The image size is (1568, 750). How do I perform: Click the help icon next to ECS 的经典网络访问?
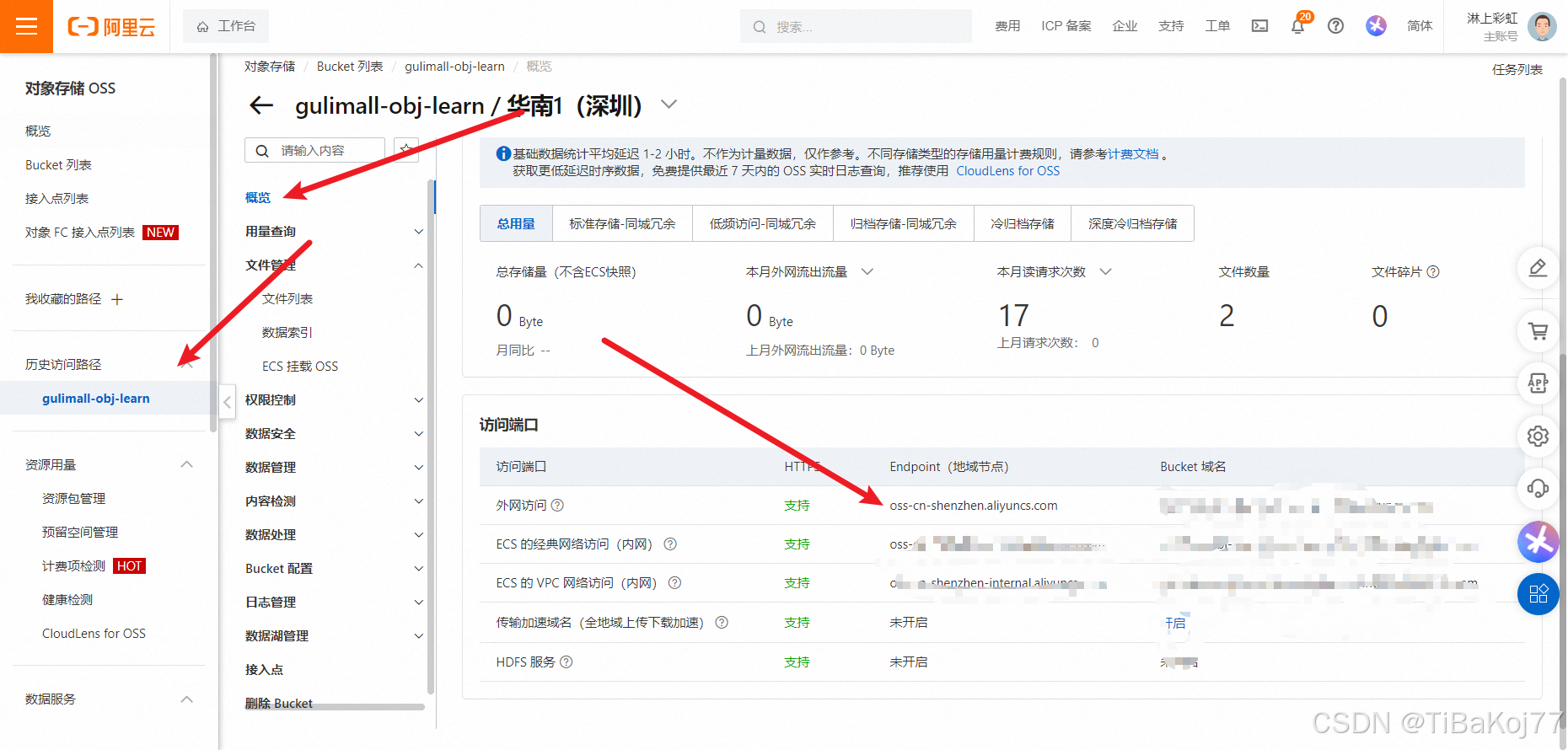[x=670, y=544]
